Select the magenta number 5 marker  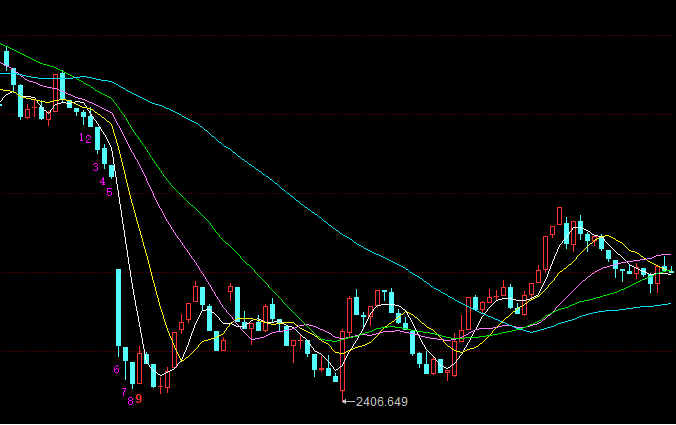pyautogui.click(x=110, y=191)
